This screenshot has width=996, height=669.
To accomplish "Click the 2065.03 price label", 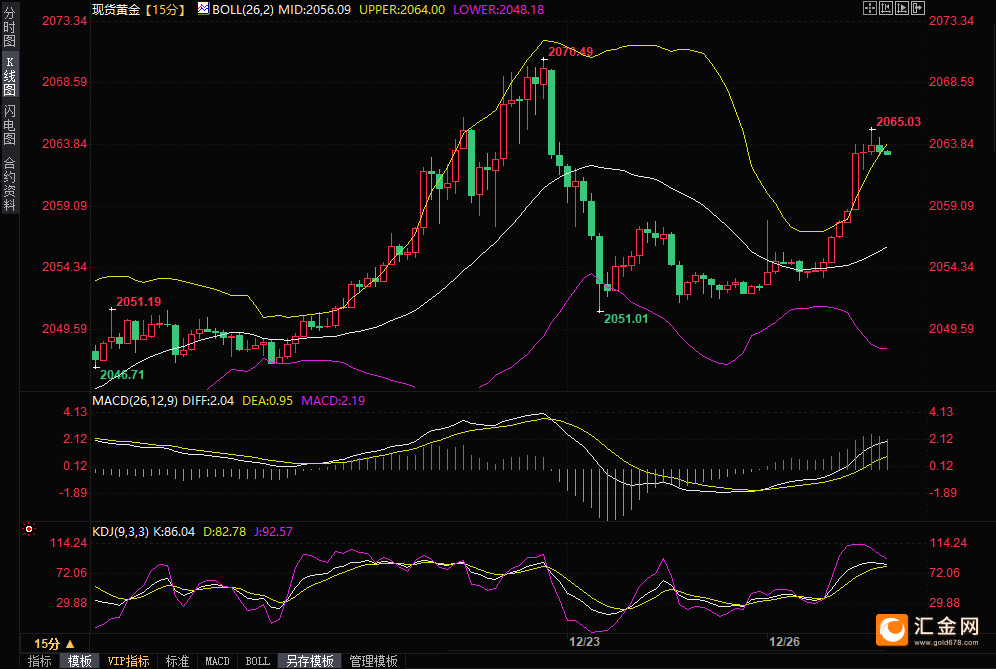I will 898,122.
